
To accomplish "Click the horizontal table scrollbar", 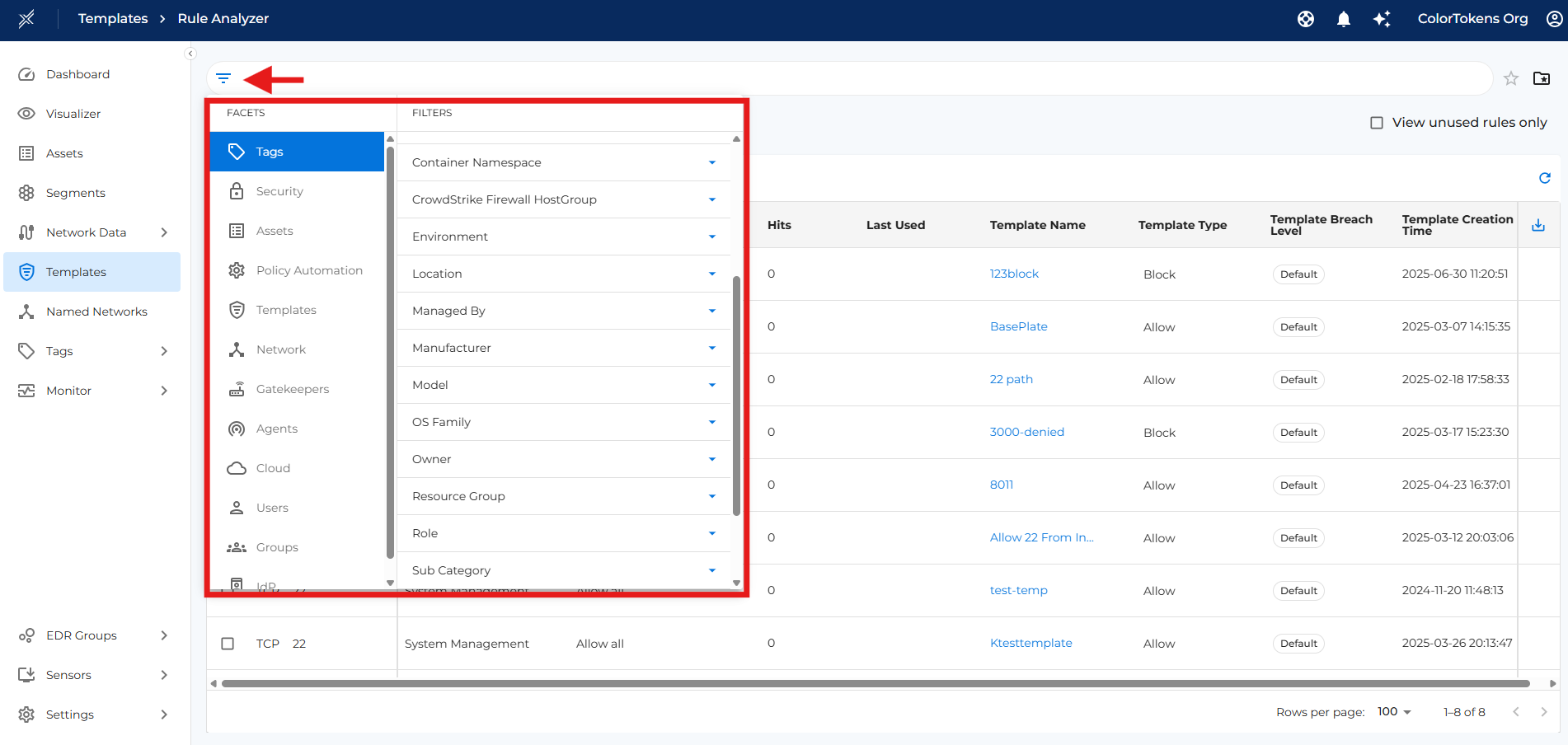I will coord(874,683).
